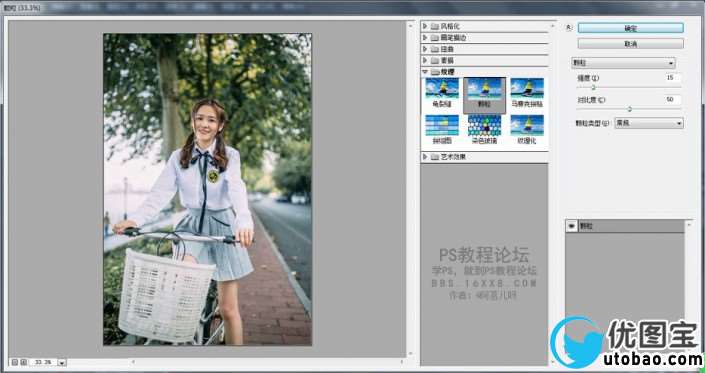Select the 纹理化 filter thumbnail

coord(527,129)
